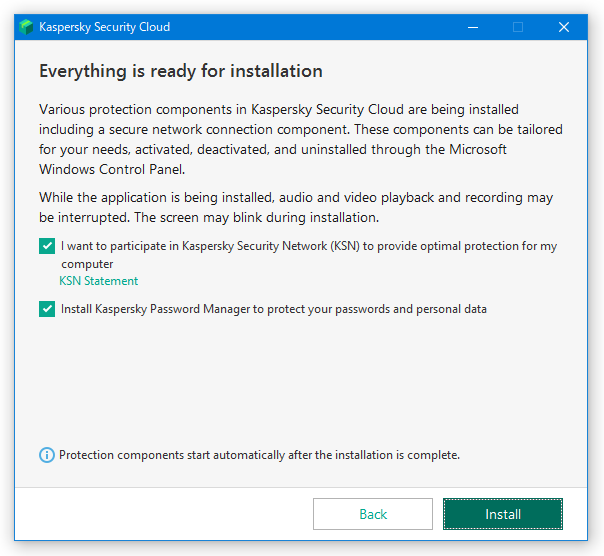Click the disabled maximize button in title bar
The height and width of the screenshot is (556, 604).
click(x=518, y=27)
